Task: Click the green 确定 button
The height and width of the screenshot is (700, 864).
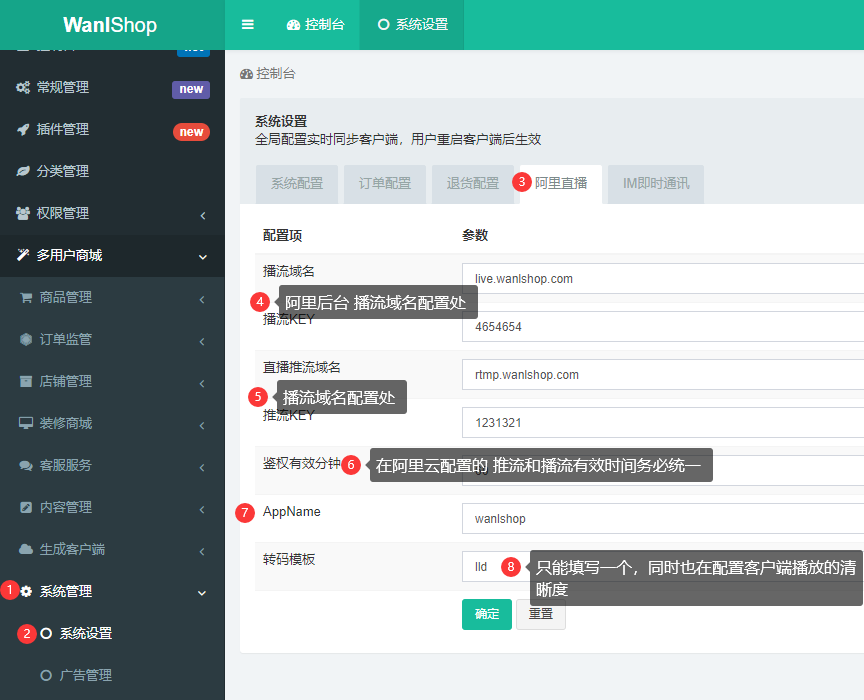Action: pos(487,615)
